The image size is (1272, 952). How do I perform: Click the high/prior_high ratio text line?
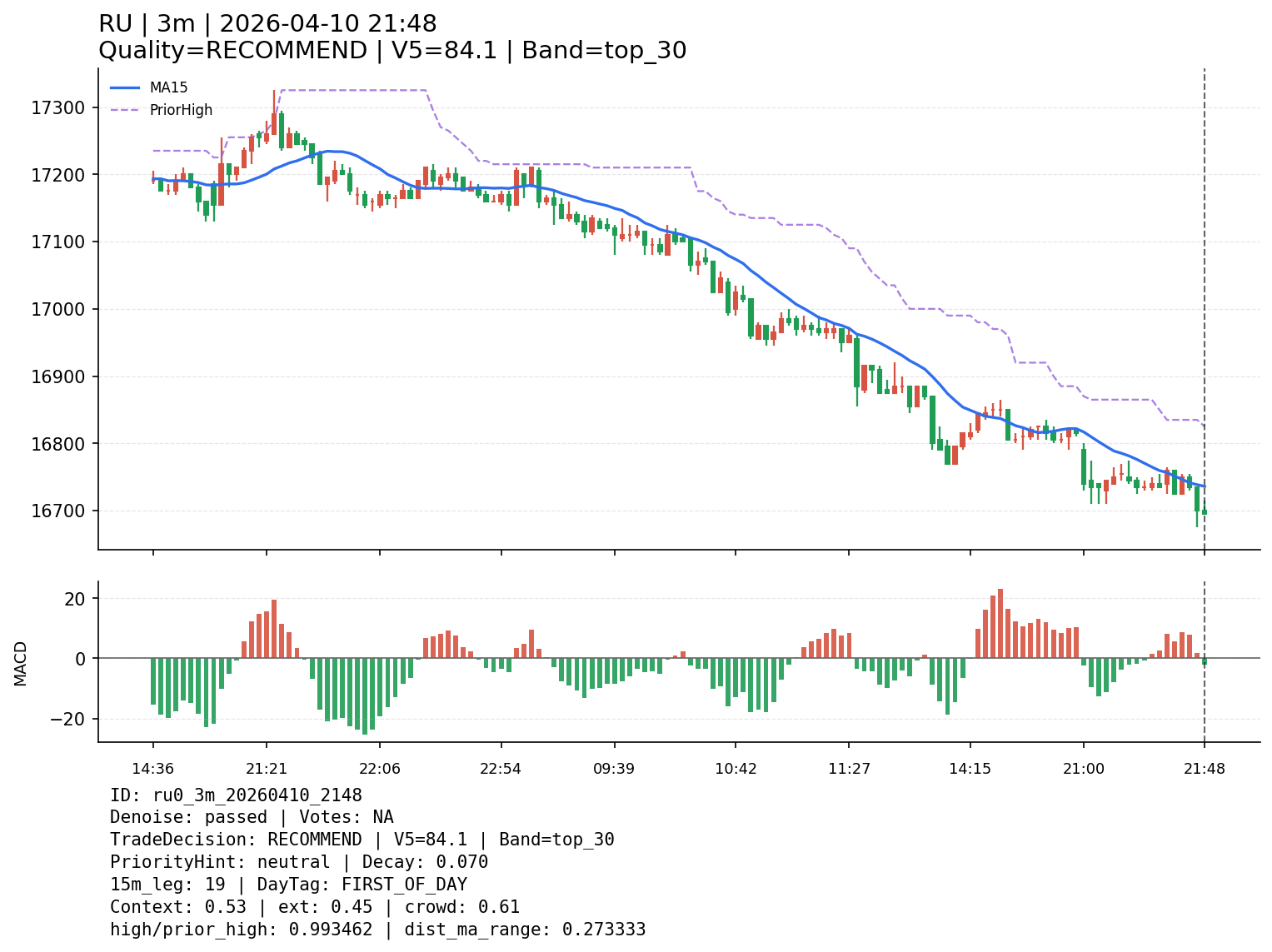(377, 930)
